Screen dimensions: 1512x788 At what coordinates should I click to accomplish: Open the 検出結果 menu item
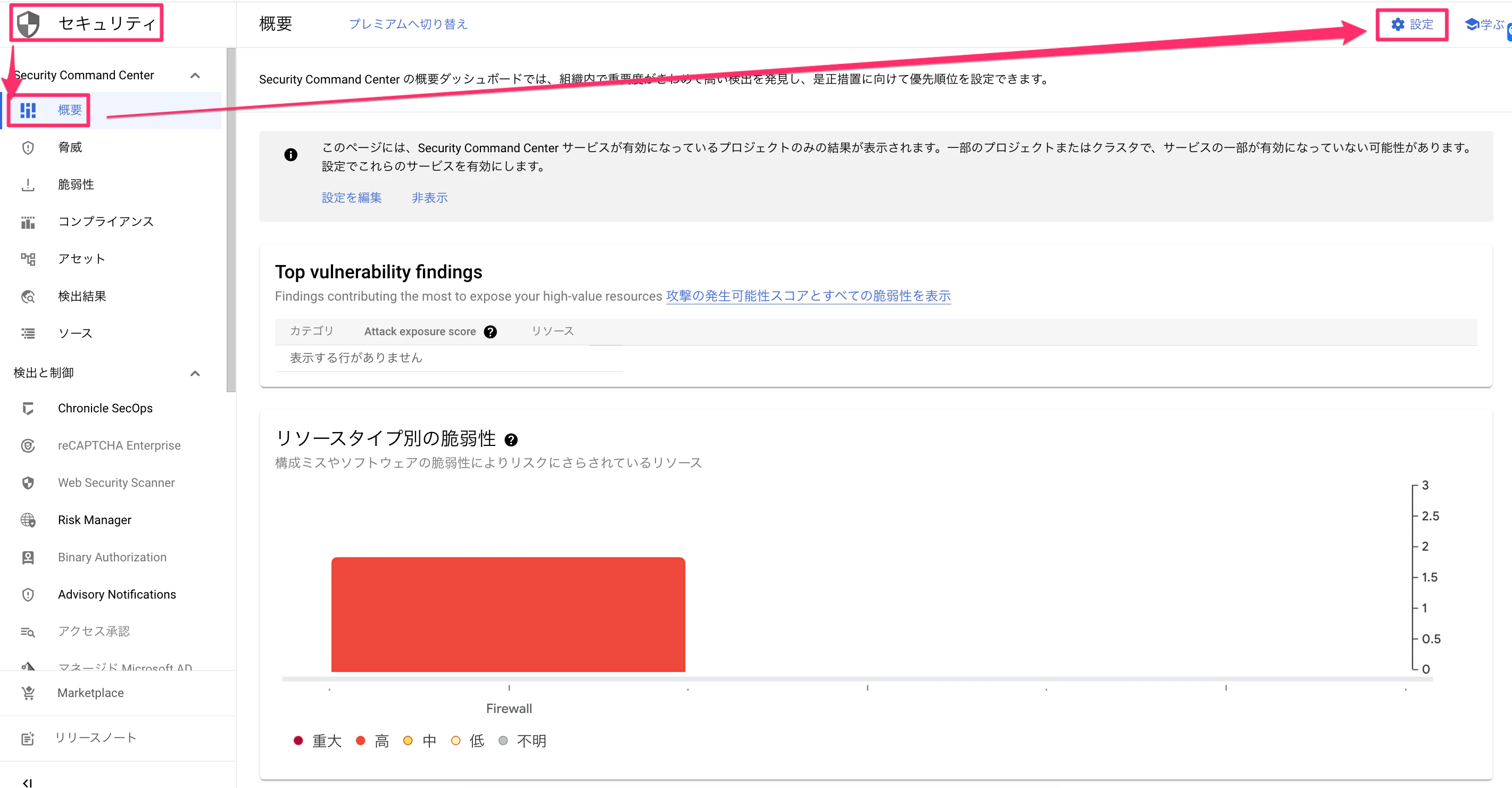[x=110, y=296]
